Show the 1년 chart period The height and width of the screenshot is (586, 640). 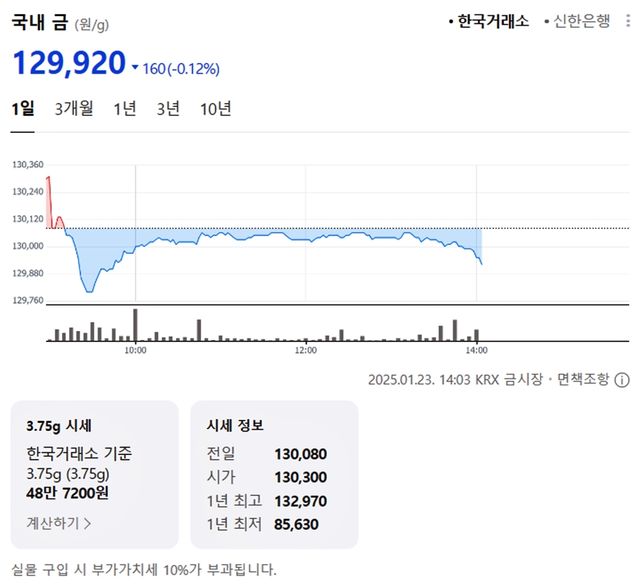pyautogui.click(x=125, y=109)
